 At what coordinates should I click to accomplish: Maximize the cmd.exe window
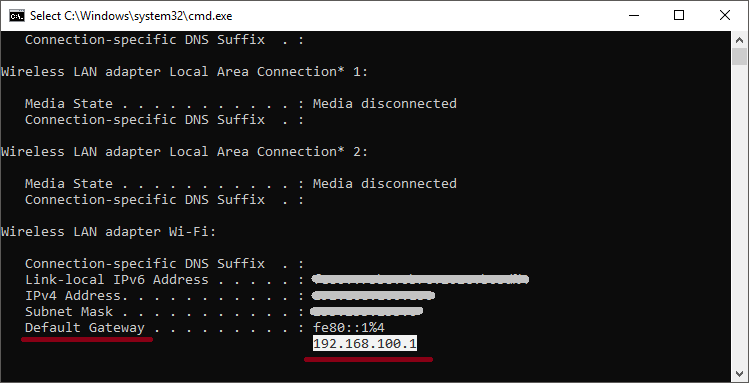(x=679, y=15)
